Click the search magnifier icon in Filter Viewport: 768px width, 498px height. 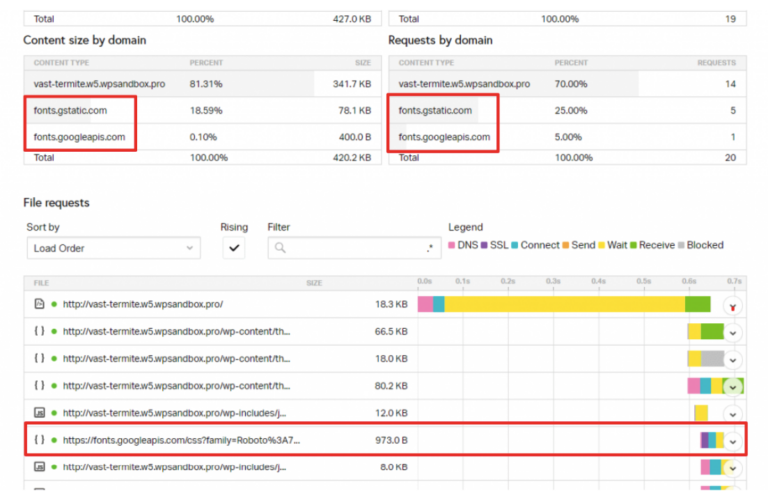[281, 248]
